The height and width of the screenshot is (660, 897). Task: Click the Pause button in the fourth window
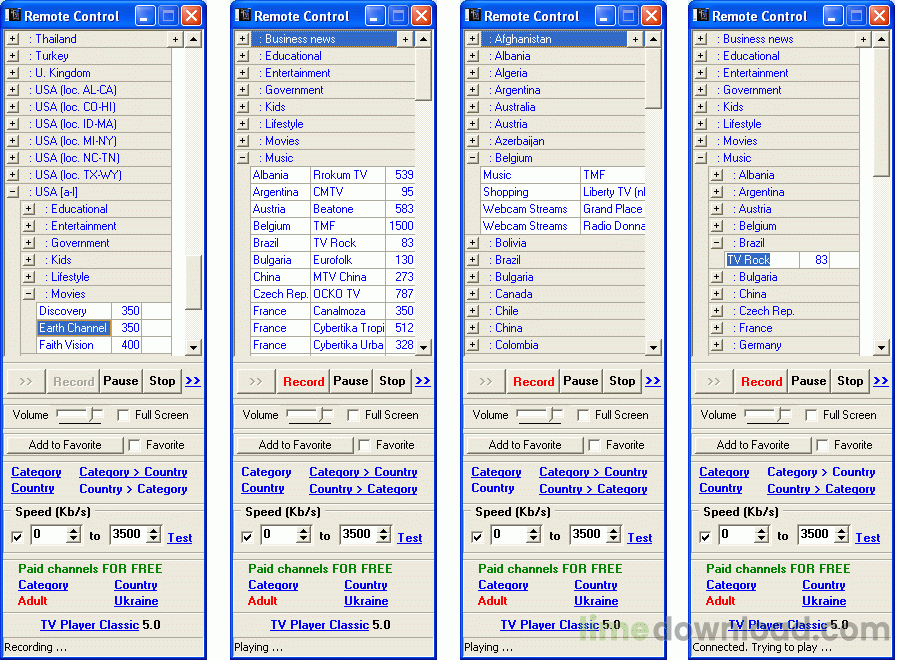click(808, 381)
